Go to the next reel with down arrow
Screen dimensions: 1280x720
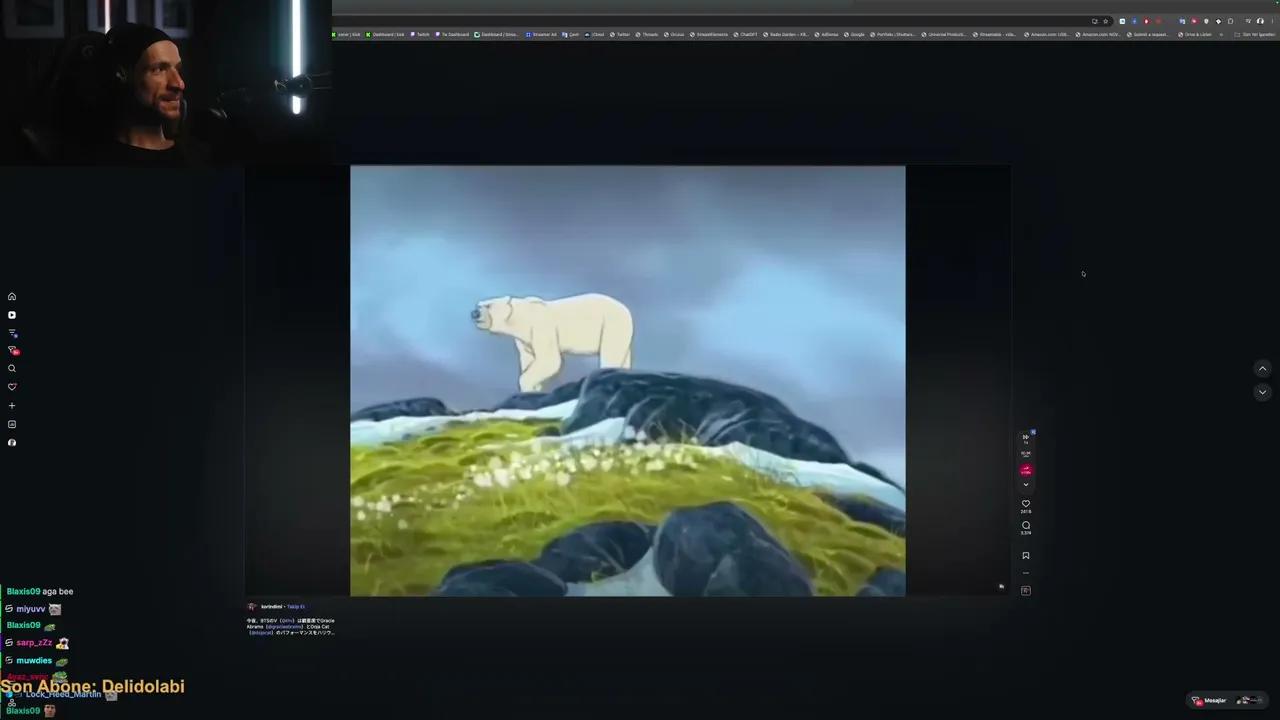1262,392
